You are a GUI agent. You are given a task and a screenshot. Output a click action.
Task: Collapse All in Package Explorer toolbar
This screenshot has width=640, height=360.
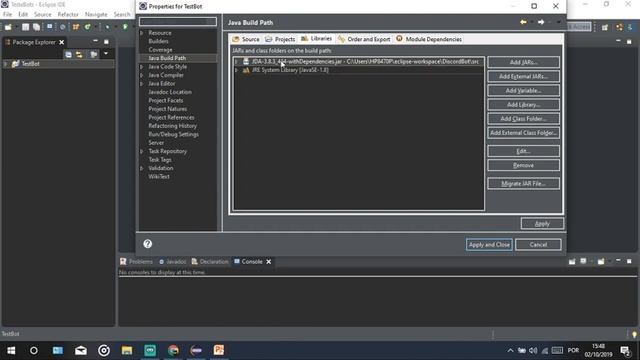pyautogui.click(x=68, y=54)
